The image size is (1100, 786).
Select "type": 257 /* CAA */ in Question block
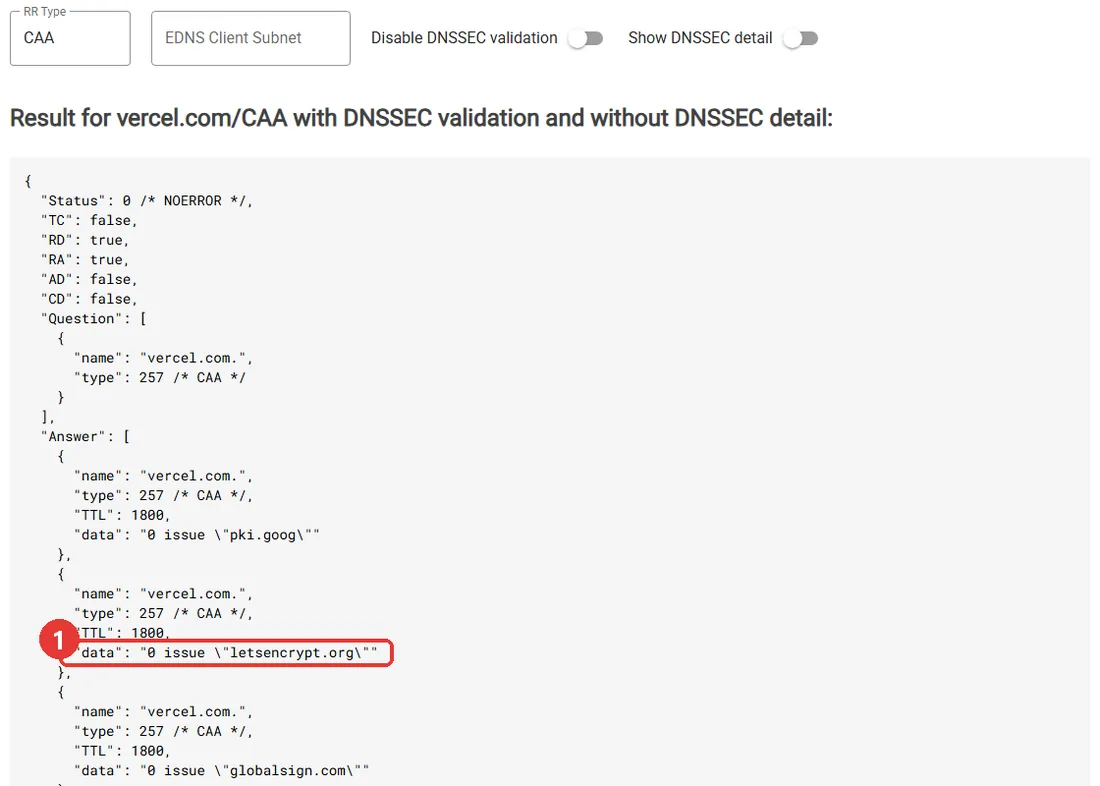point(160,378)
